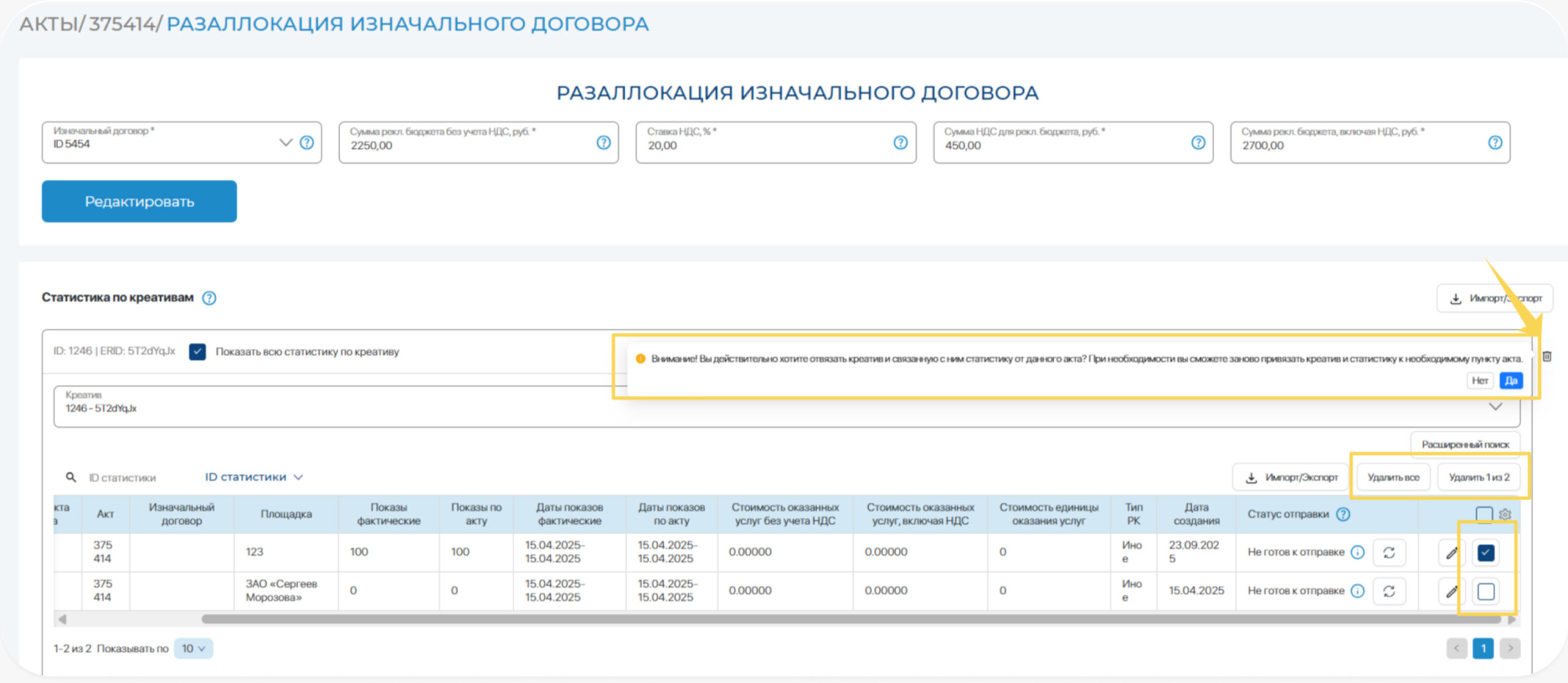Image resolution: width=1568 pixels, height=683 pixels.
Task: Click АКТЫ breadcrumb link
Action: tap(47, 24)
